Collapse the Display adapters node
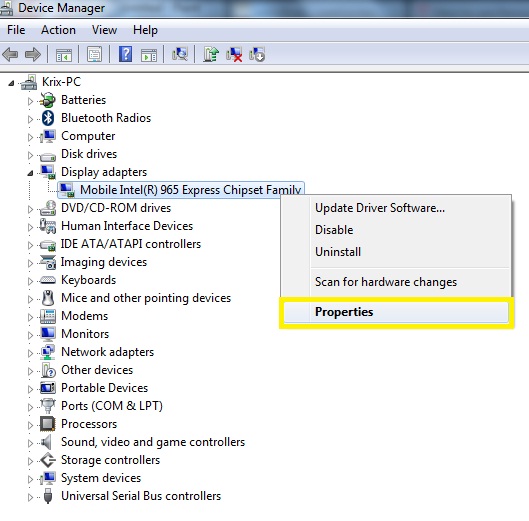 (x=30, y=173)
